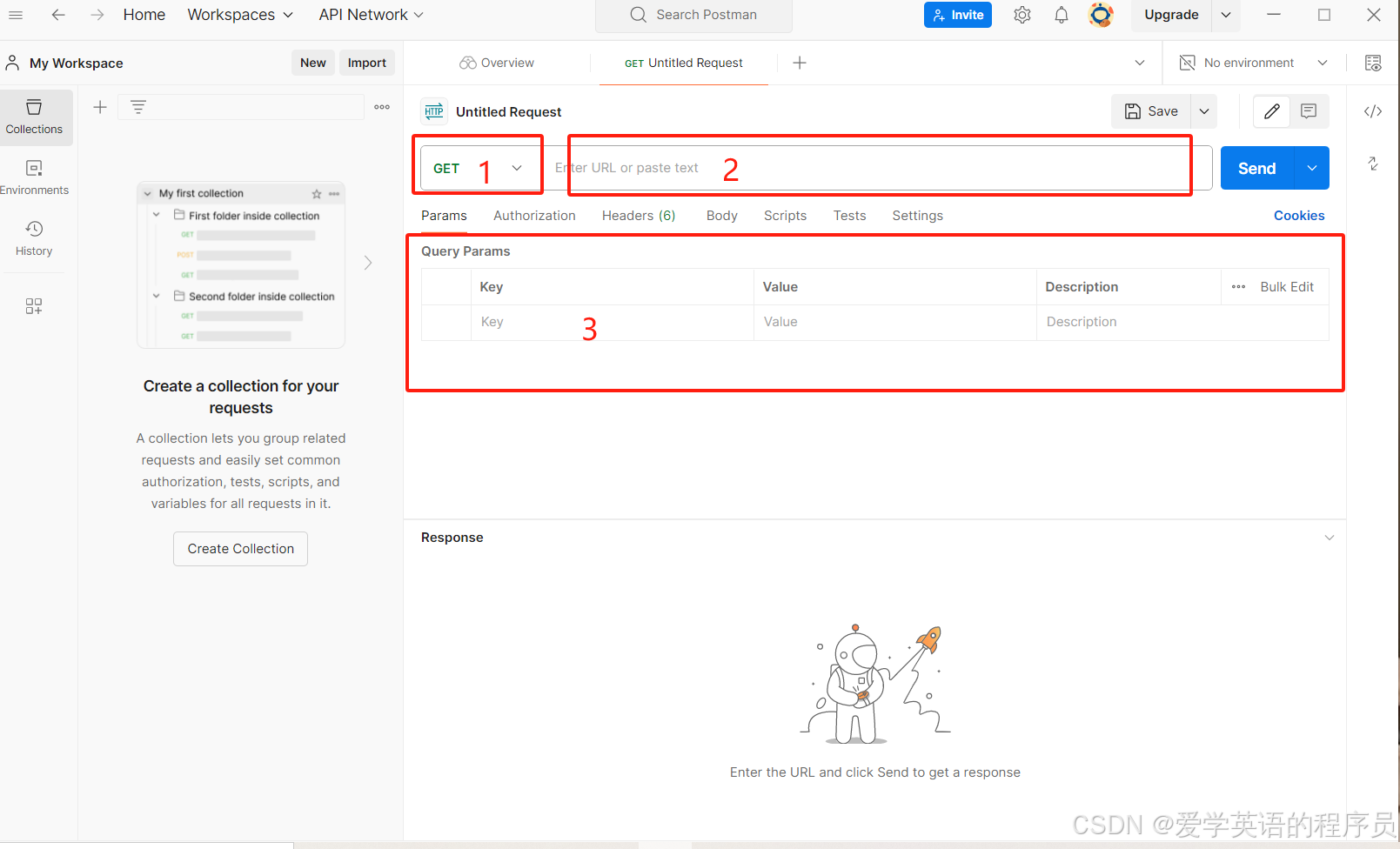Screen dimensions: 1400x849
Task: Open History in sidebar
Action: coord(34,238)
